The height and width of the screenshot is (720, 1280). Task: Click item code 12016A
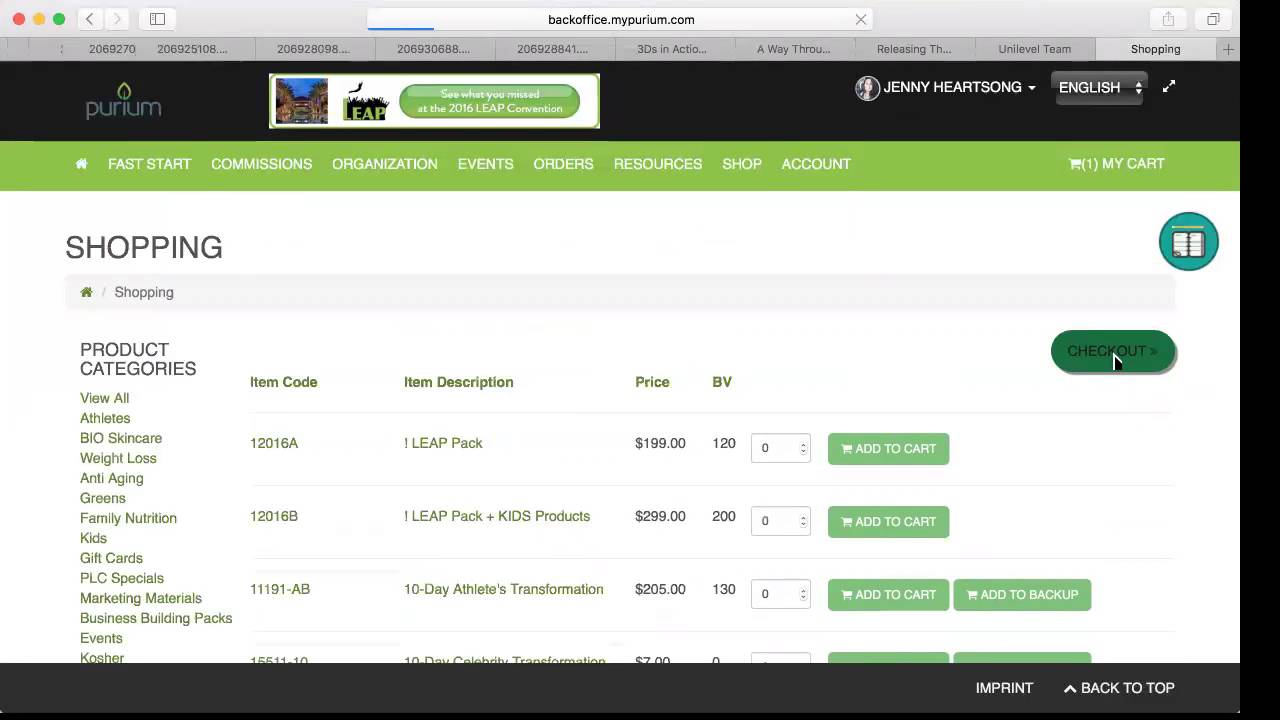(x=274, y=443)
